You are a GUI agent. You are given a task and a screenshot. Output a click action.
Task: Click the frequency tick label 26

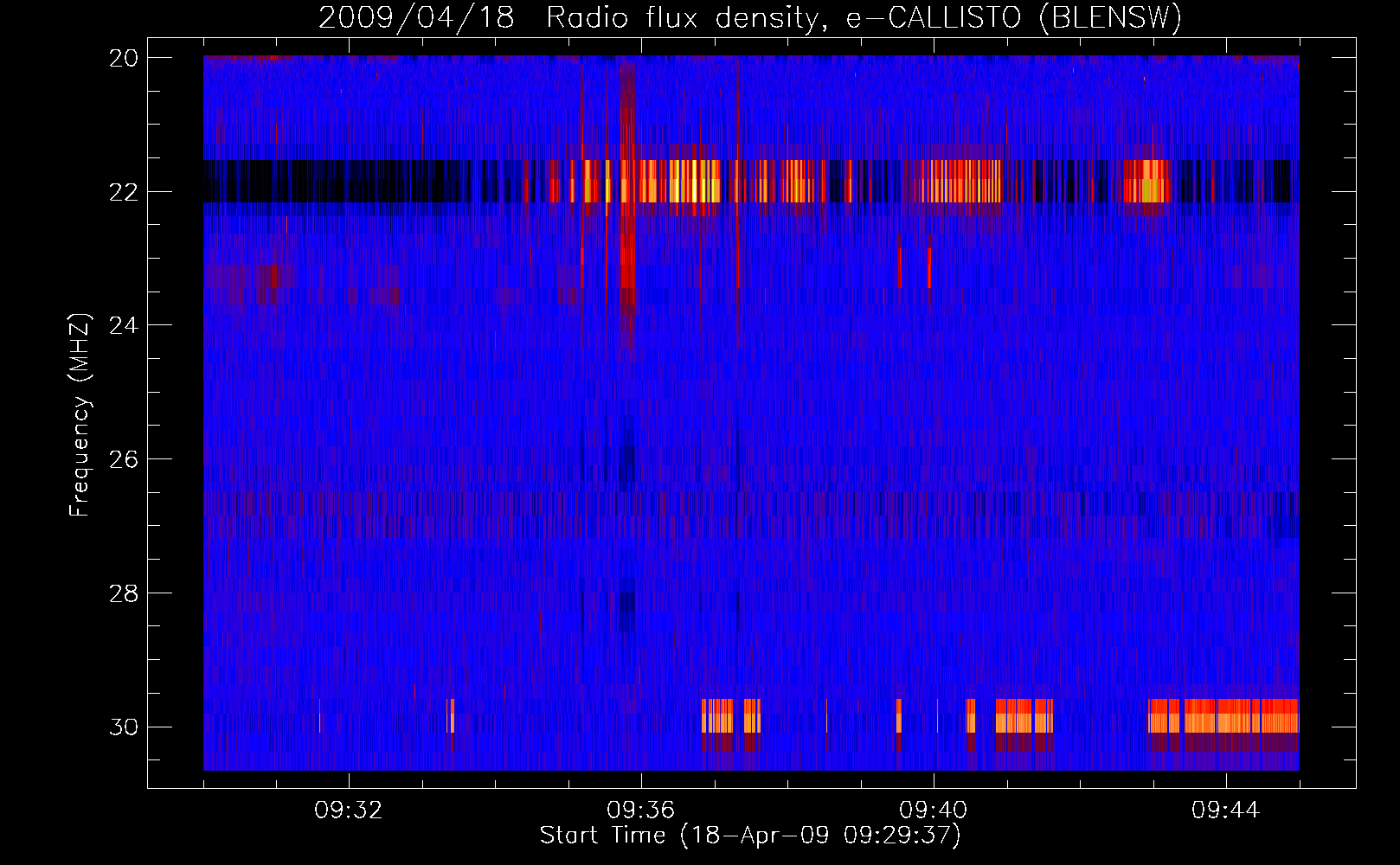click(x=124, y=459)
